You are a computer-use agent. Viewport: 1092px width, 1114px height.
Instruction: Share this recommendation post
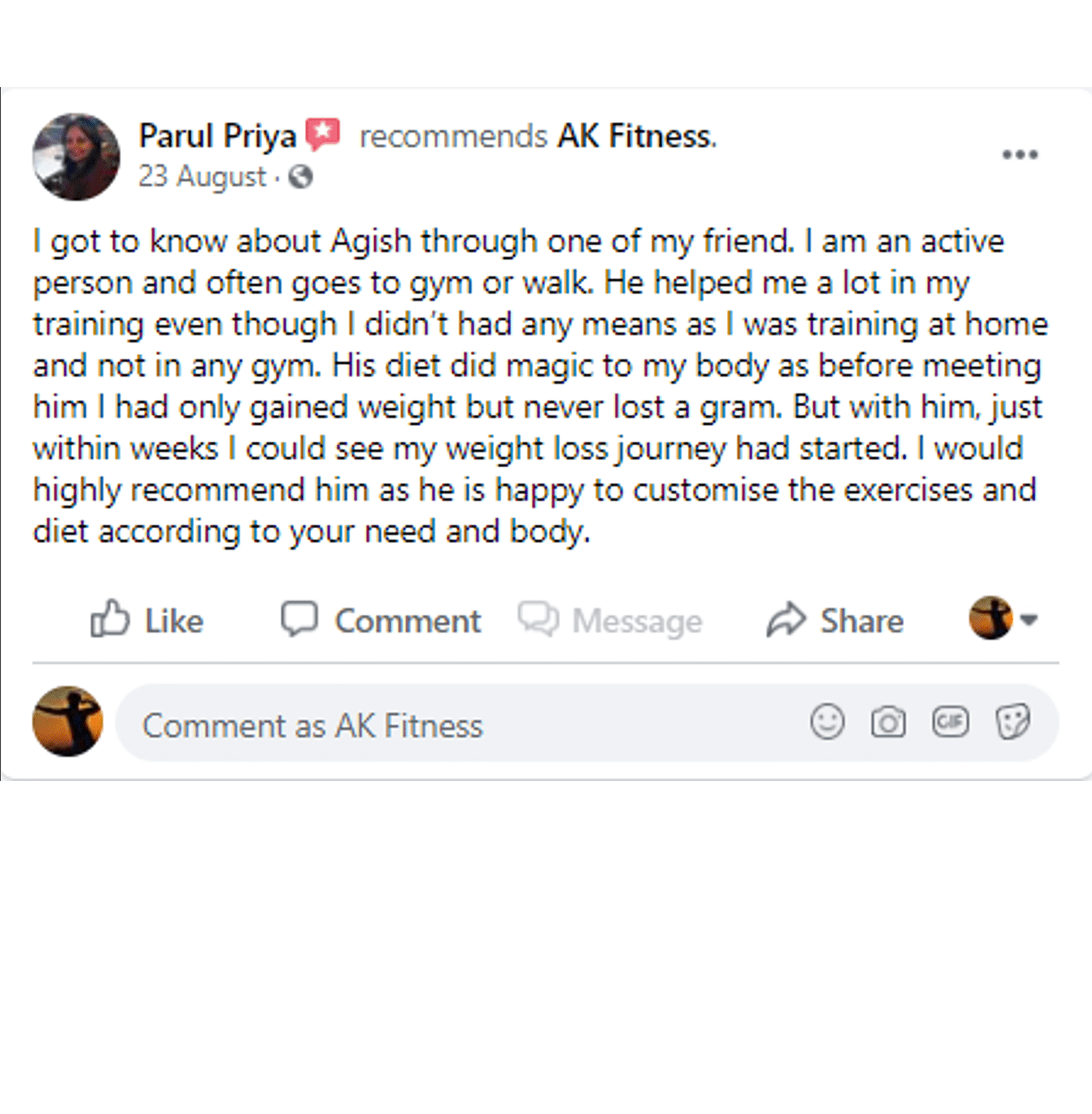[x=835, y=620]
